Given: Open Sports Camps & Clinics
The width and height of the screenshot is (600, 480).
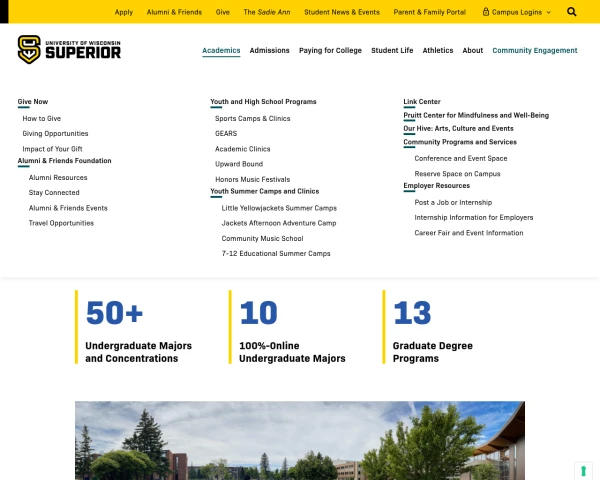Looking at the screenshot, I should click(x=253, y=119).
